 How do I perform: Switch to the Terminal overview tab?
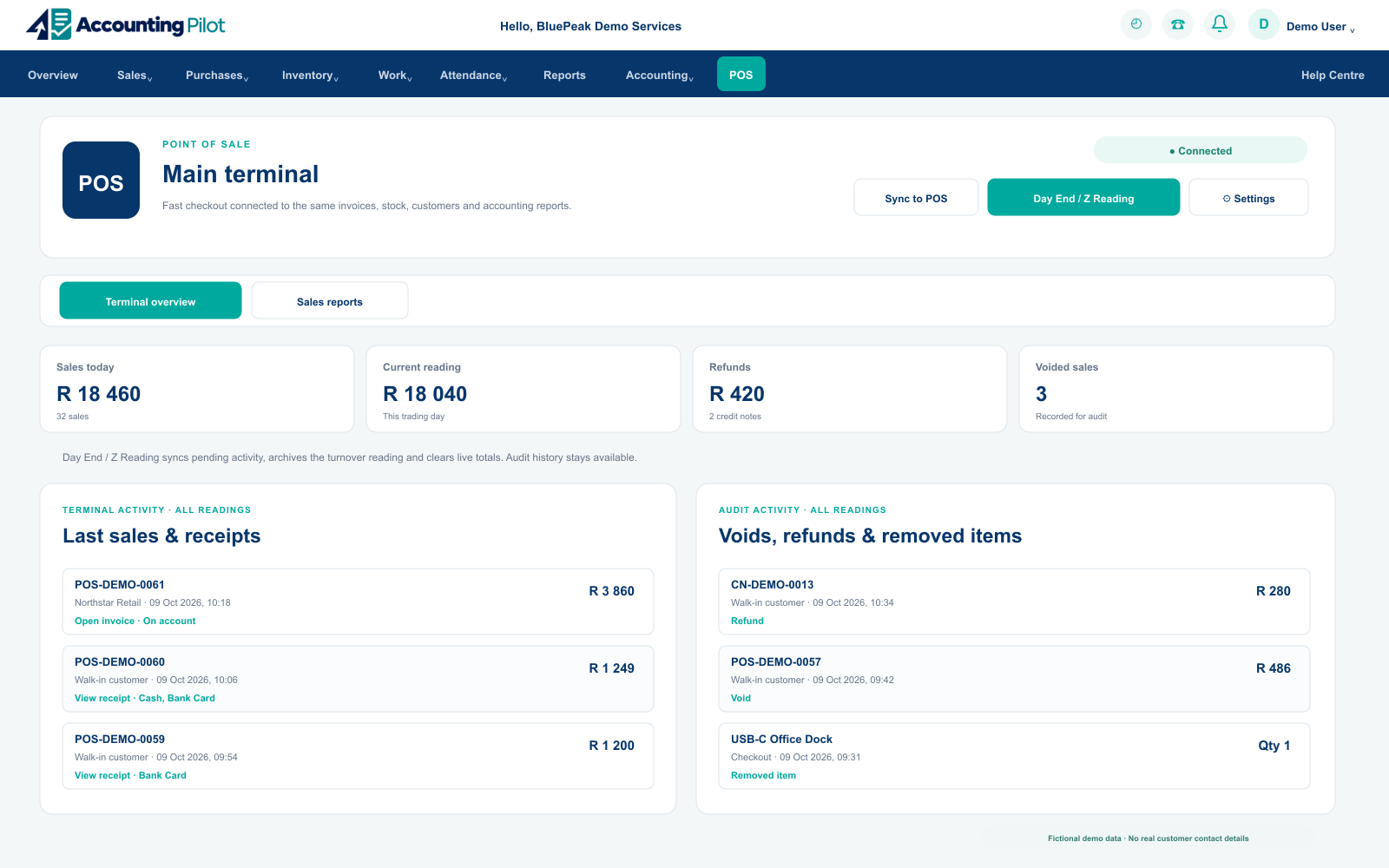pos(150,300)
